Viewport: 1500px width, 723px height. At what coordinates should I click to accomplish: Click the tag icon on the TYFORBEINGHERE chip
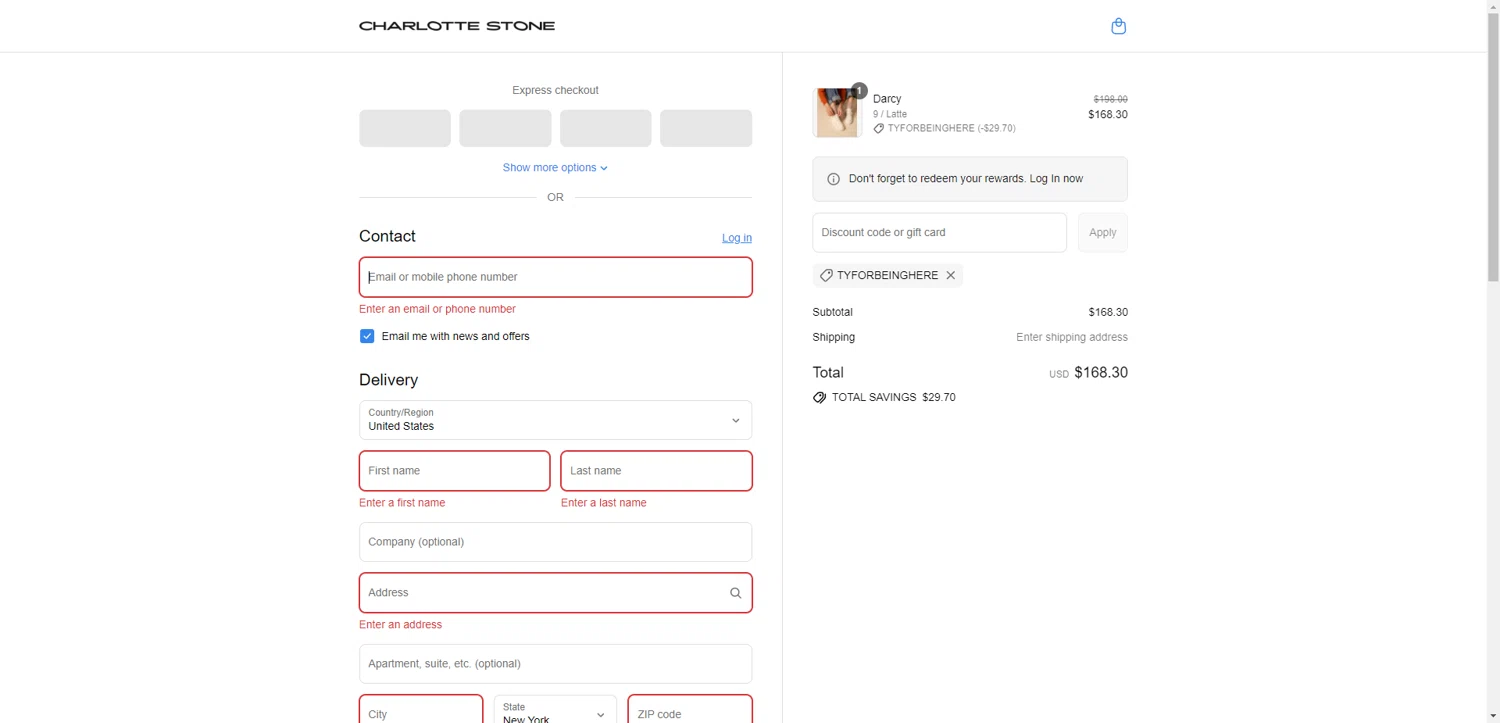point(826,275)
